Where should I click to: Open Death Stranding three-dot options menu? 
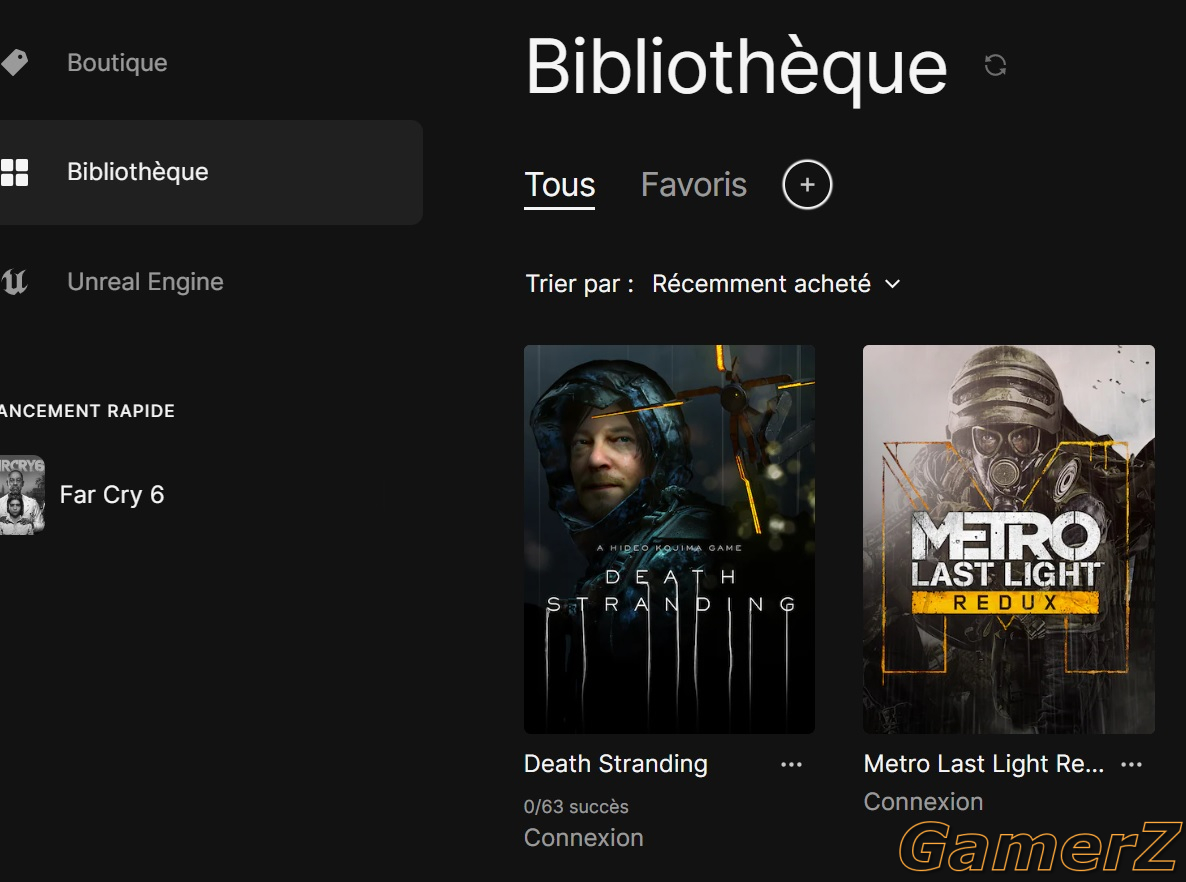coord(791,765)
